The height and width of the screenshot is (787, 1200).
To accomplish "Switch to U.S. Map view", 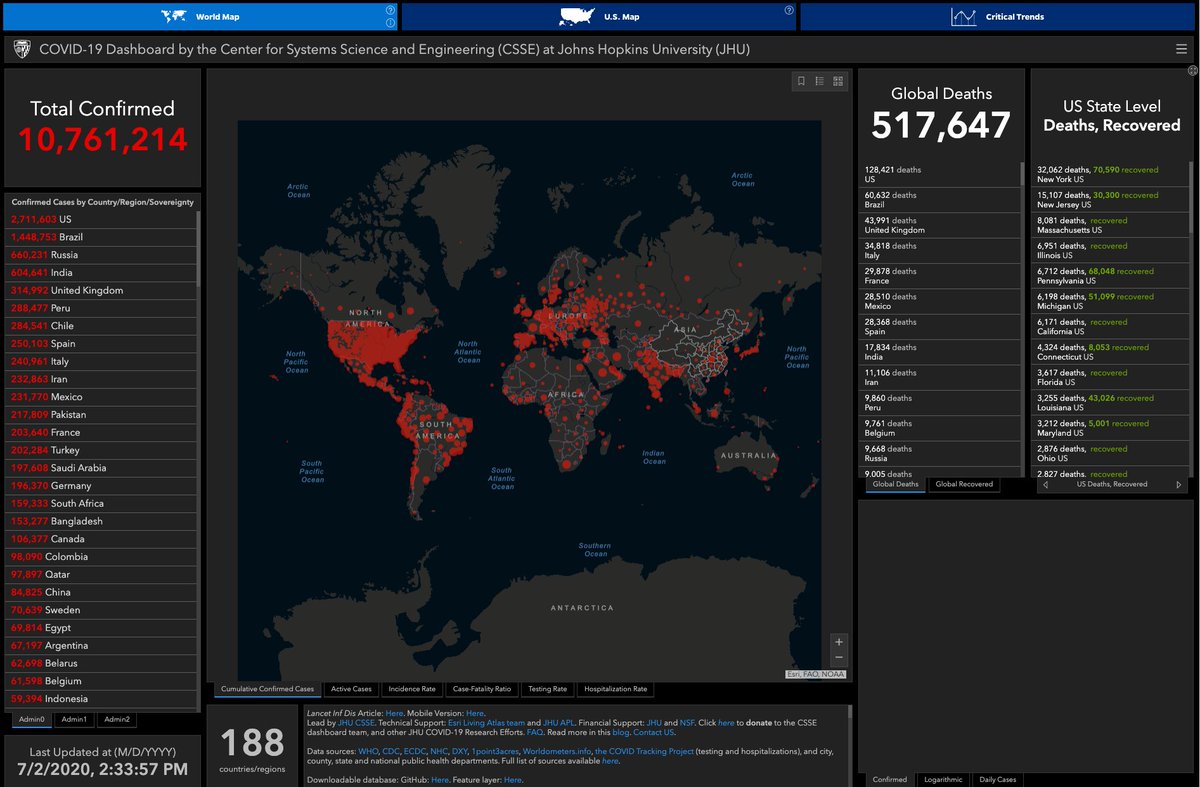I will tap(599, 16).
